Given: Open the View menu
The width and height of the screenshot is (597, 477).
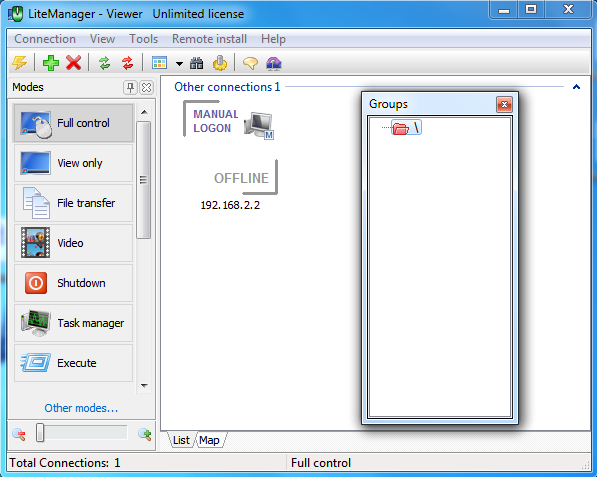Looking at the screenshot, I should [102, 39].
